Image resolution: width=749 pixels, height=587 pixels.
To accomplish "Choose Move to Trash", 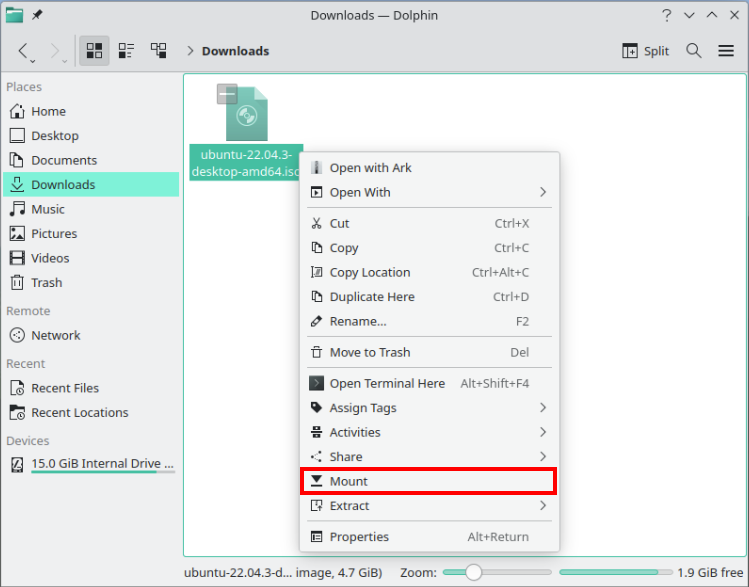I will pyautogui.click(x=429, y=352).
